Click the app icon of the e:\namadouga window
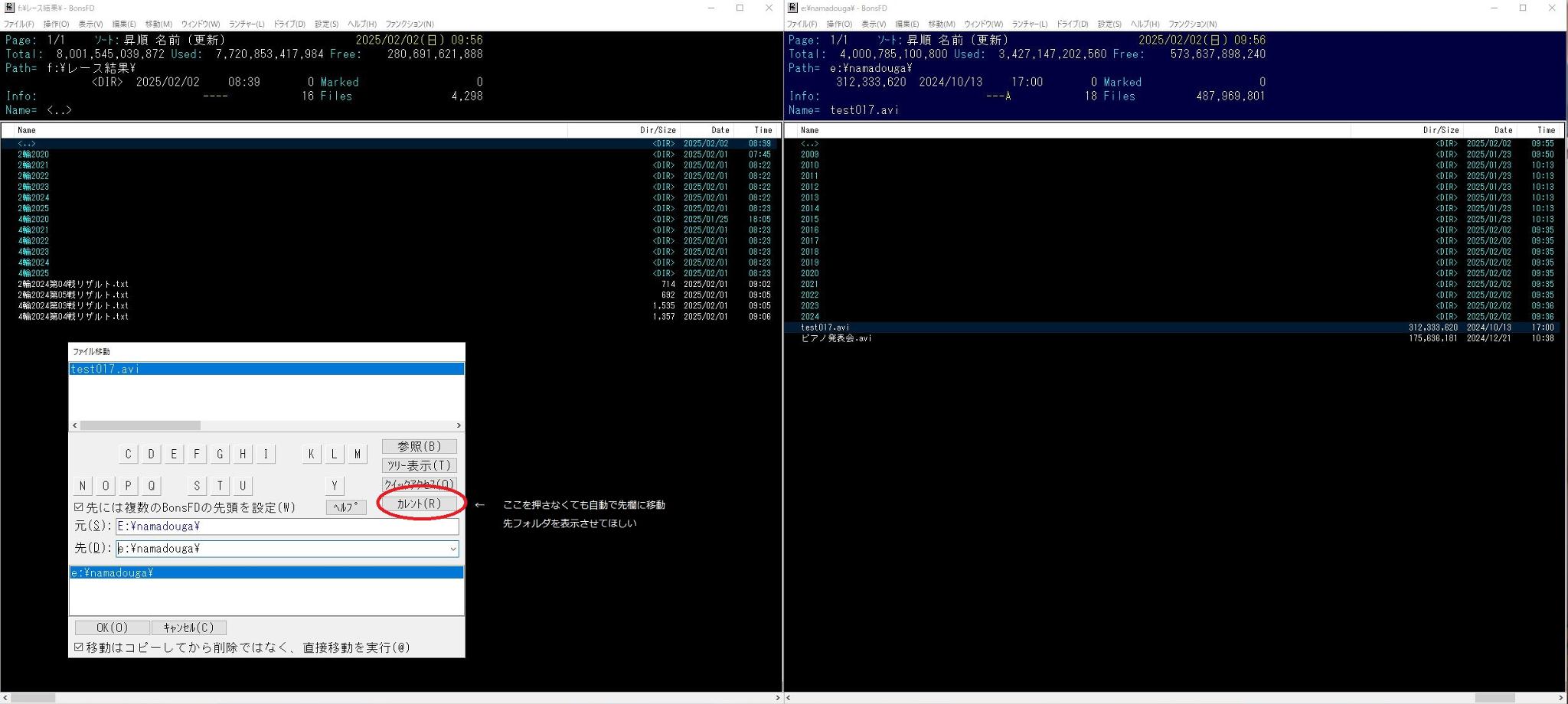This screenshot has height=704, width=1568. point(792,8)
